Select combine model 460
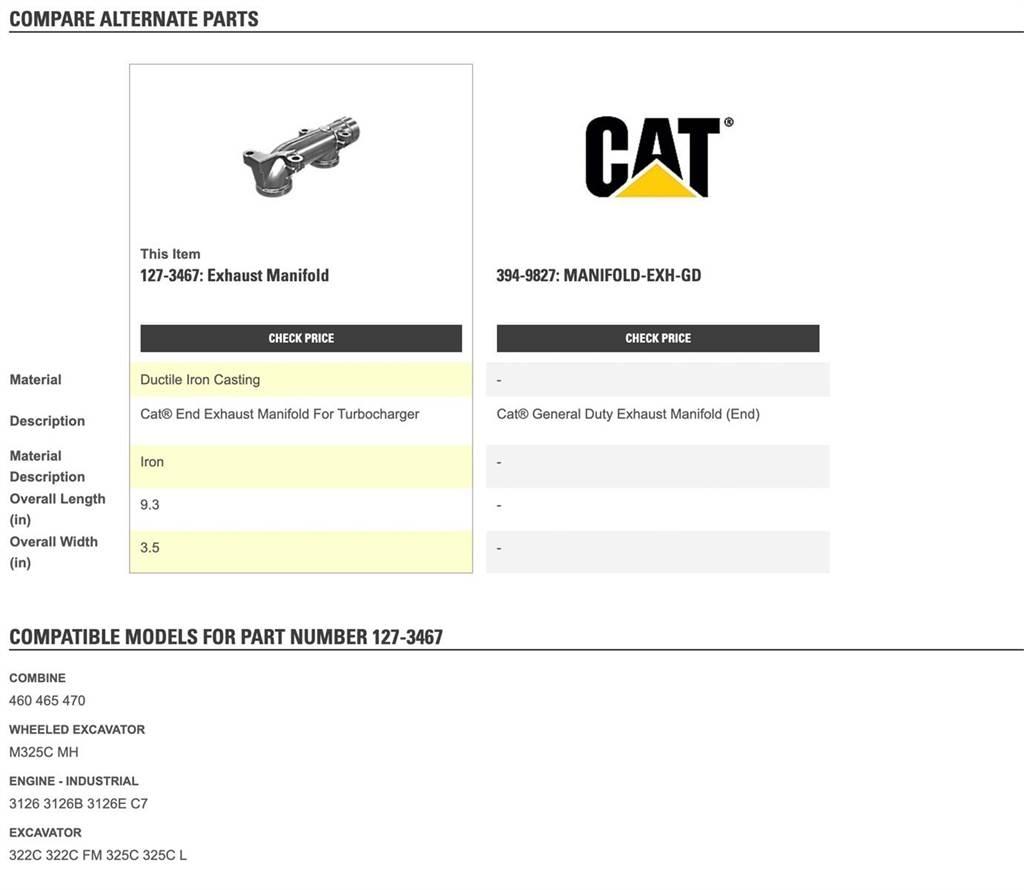 coord(17,700)
